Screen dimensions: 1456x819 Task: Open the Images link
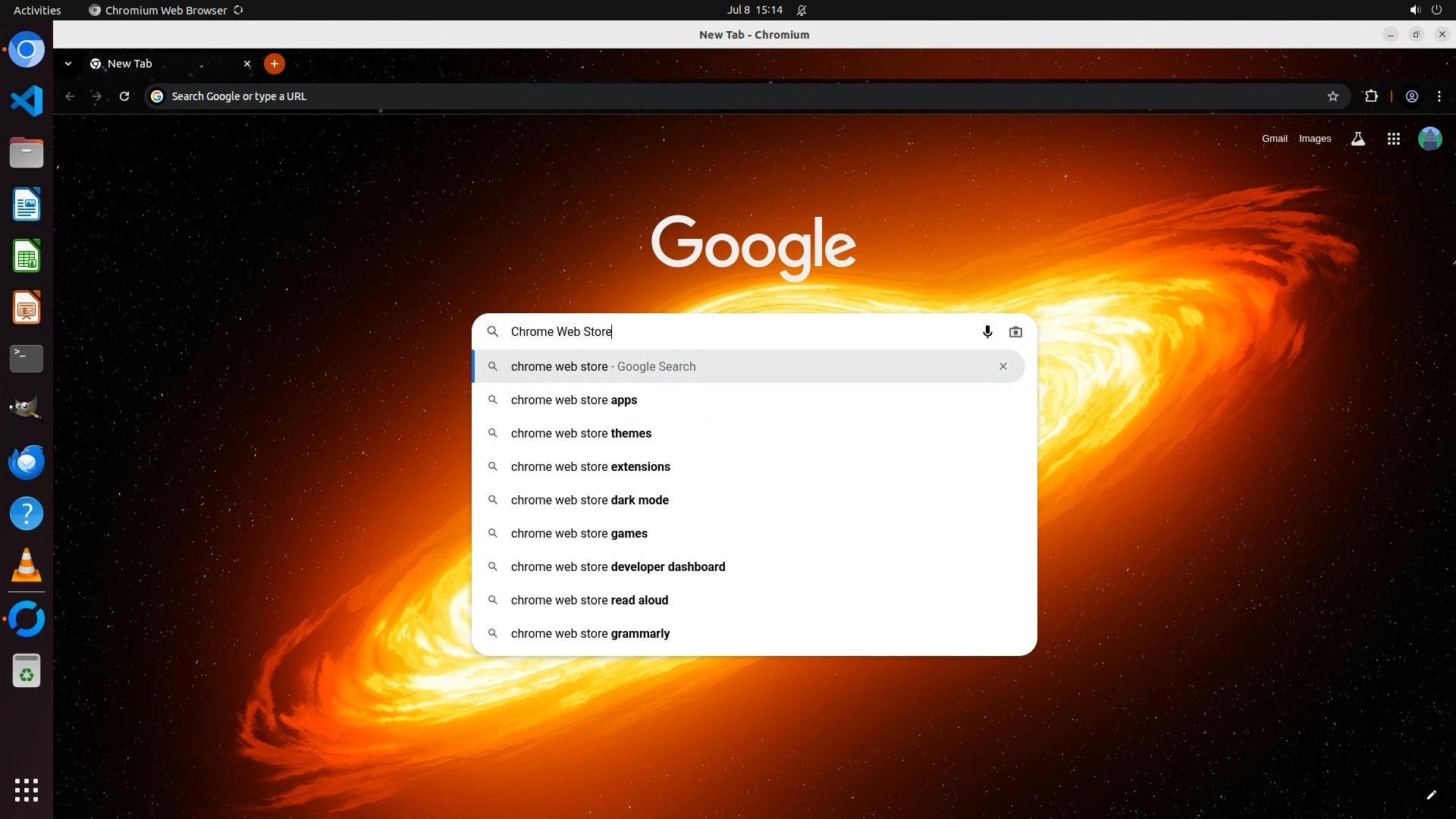(1314, 139)
